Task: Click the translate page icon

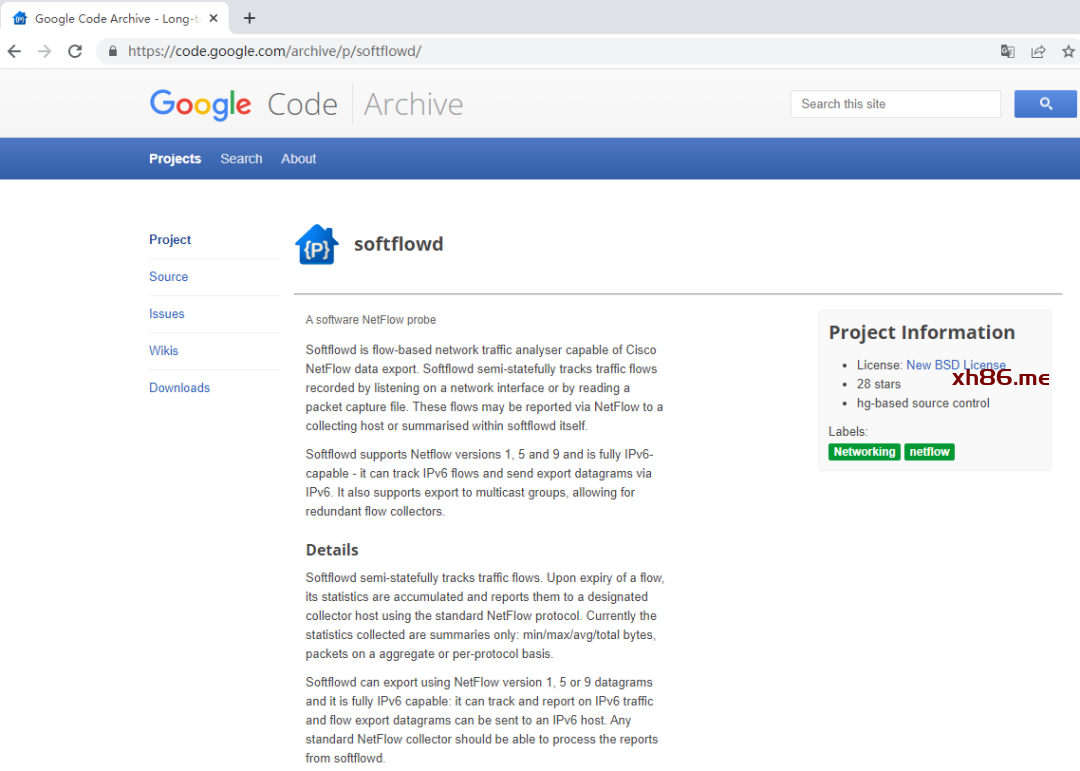Action: coord(1008,51)
